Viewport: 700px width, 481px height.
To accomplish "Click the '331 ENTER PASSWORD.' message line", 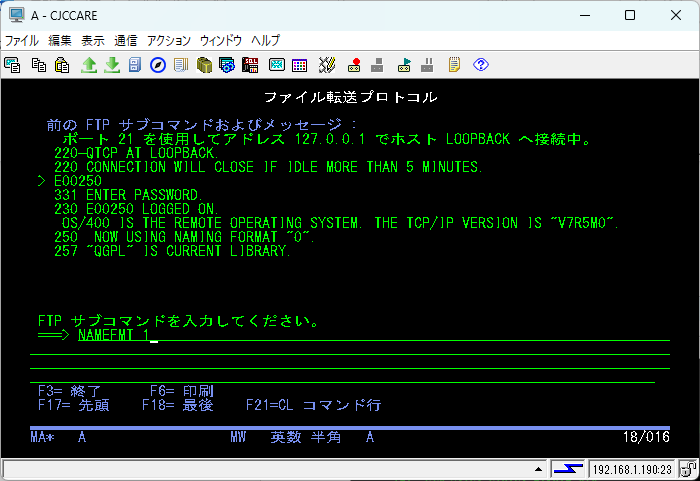I will [128, 195].
